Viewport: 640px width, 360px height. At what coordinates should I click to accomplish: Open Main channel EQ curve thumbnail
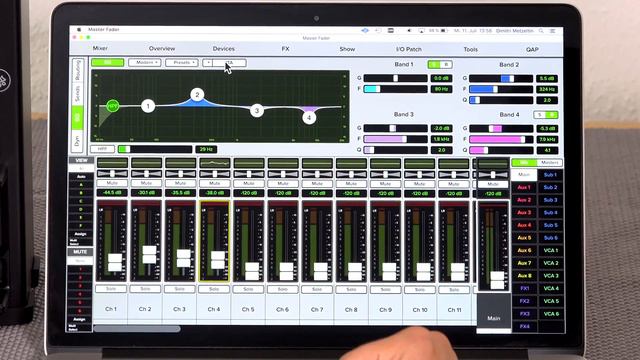pos(493,164)
